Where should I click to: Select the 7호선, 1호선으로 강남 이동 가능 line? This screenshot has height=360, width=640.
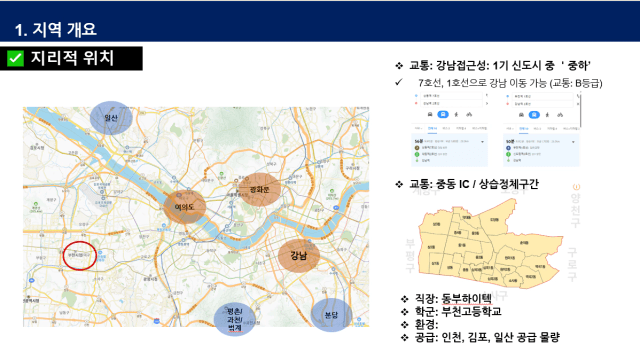510,83
